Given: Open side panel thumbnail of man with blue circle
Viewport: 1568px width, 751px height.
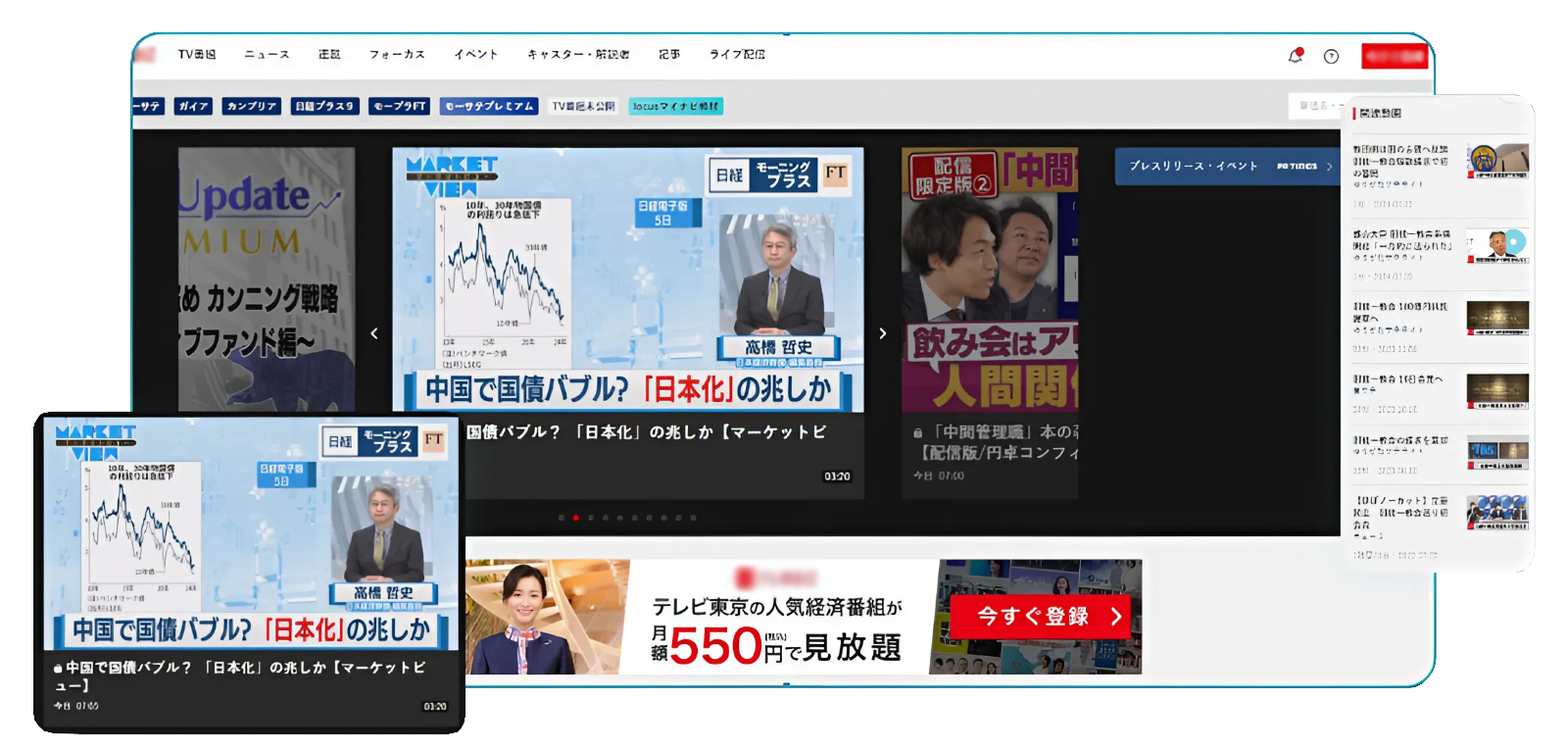Looking at the screenshot, I should click(1497, 246).
